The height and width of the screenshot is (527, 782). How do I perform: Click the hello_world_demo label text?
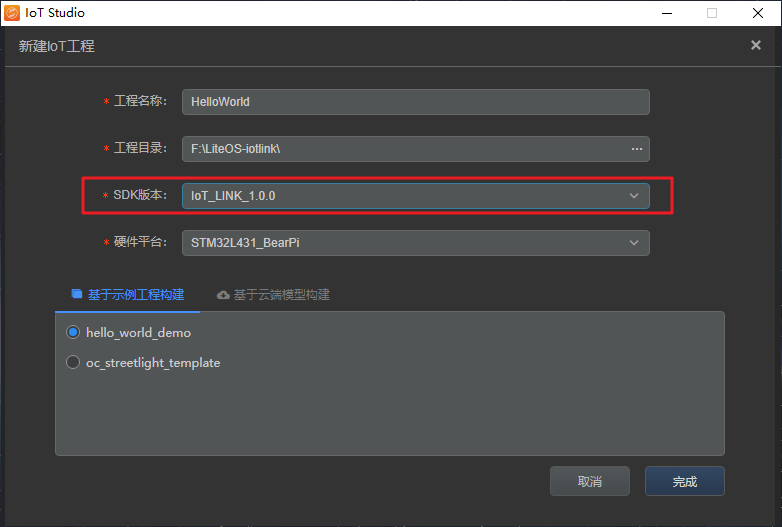point(138,333)
